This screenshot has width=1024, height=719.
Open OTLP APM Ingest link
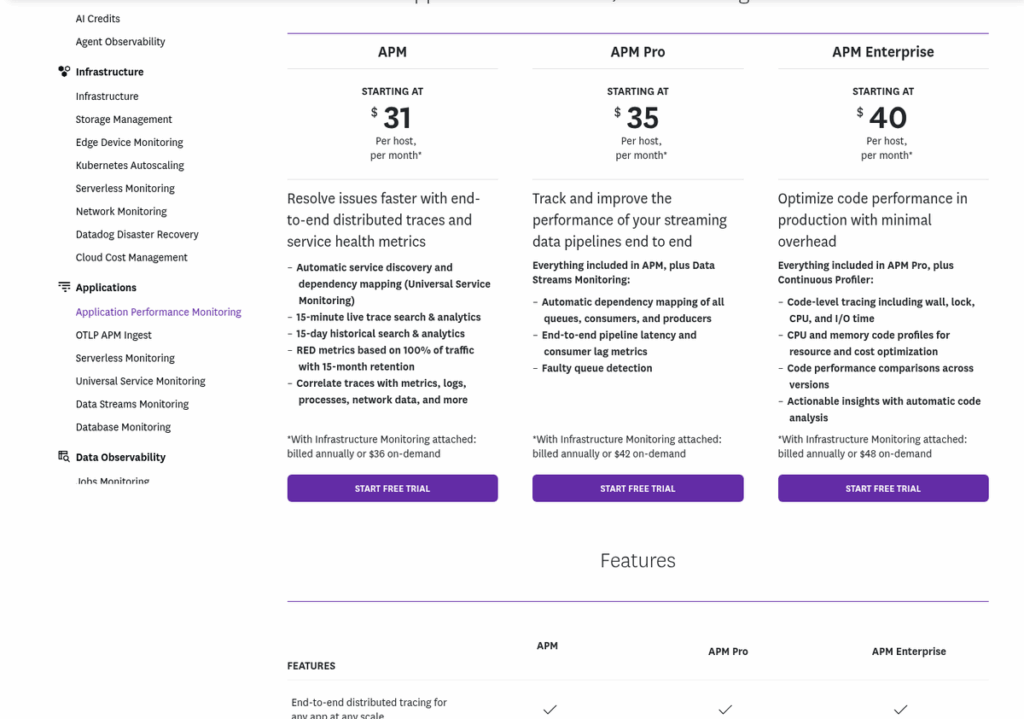coord(114,335)
